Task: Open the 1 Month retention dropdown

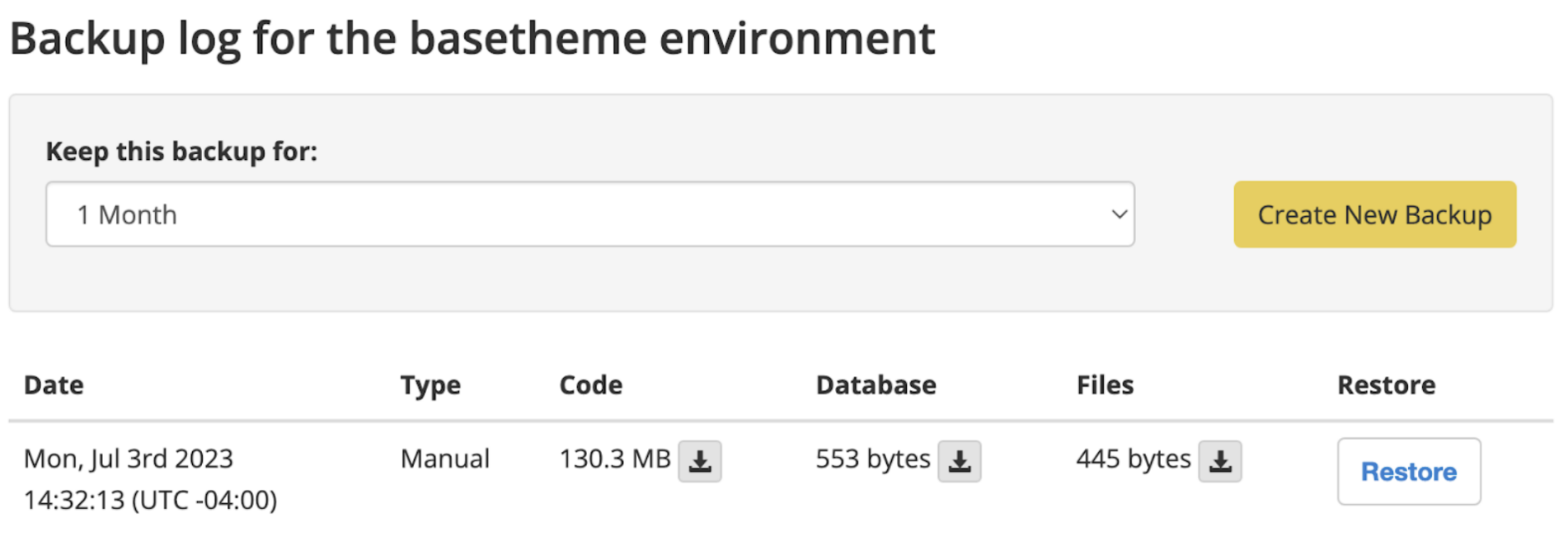Action: [x=589, y=214]
